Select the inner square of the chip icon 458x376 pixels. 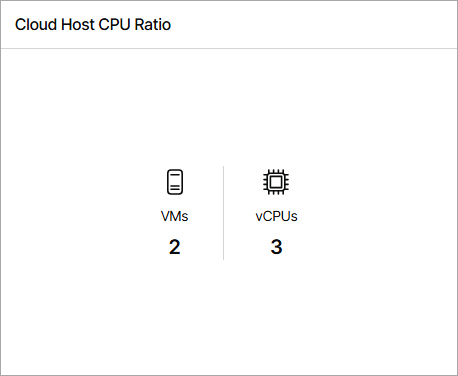tap(276, 182)
